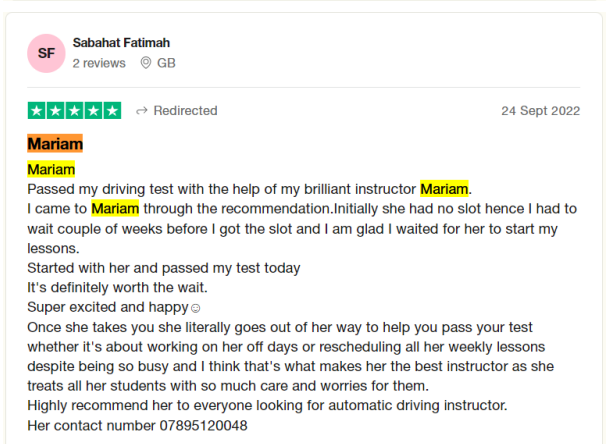Click 'Highly recommend her' sentence text
Viewport: 615px width, 444px height.
pyautogui.click(x=267, y=405)
